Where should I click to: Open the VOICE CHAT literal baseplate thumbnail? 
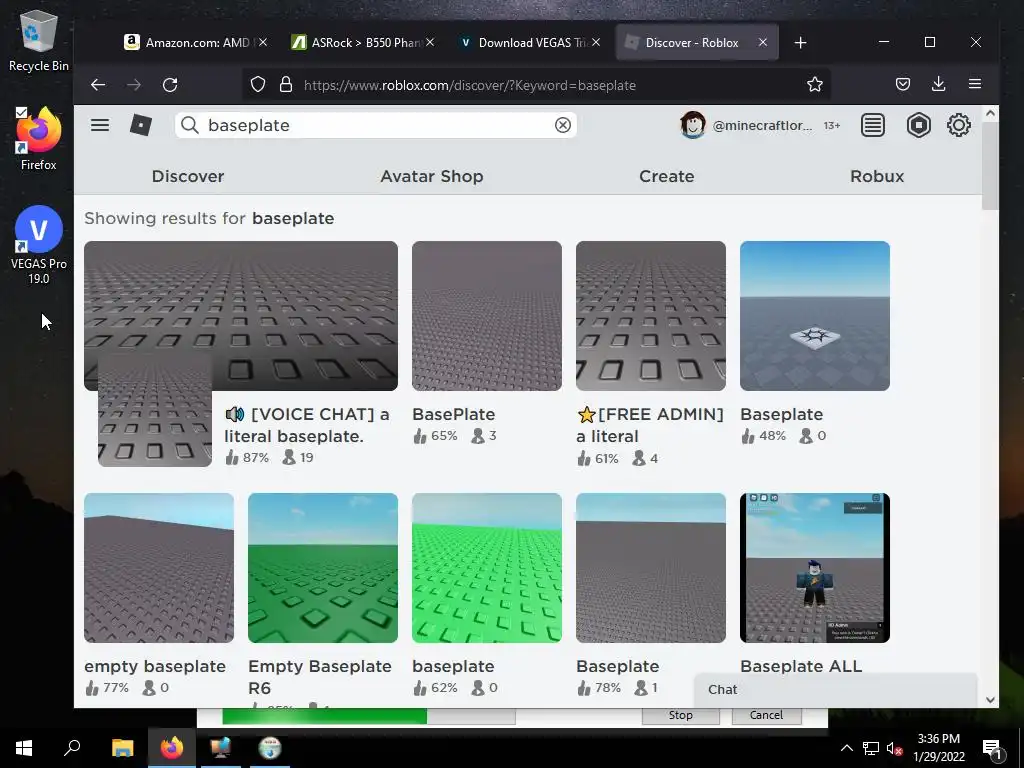click(x=240, y=316)
